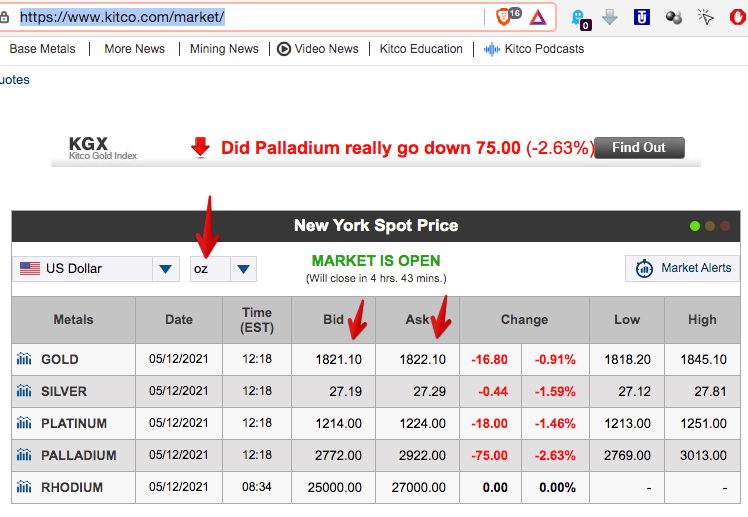Click the red down-arrow Palladium banner icon
This screenshot has width=748, height=517.
pos(200,147)
